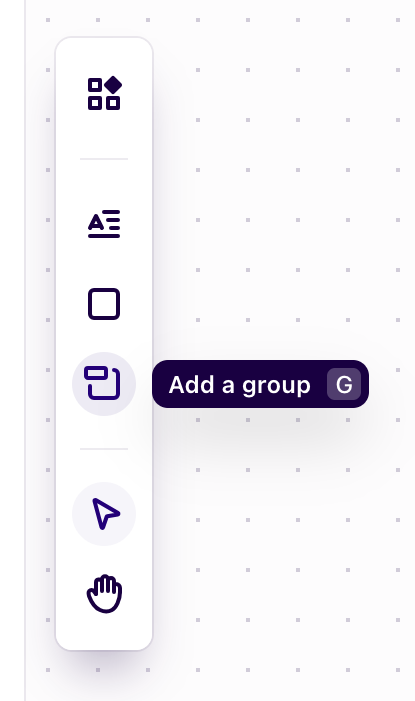Toggle the open-palm grab mode

coord(104,594)
